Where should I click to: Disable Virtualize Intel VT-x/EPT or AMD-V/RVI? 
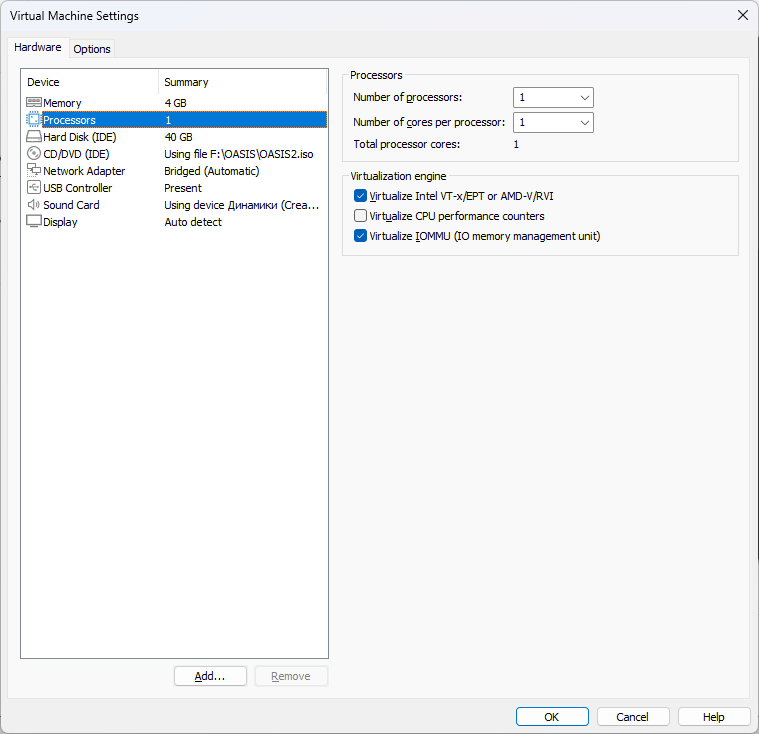pos(361,196)
